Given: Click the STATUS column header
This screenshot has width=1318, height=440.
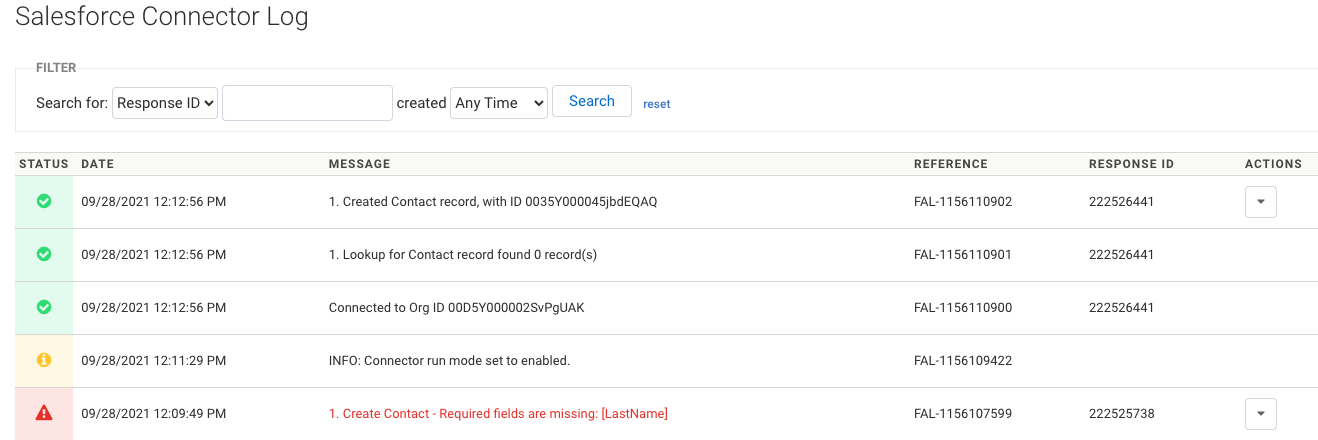Looking at the screenshot, I should pos(44,164).
